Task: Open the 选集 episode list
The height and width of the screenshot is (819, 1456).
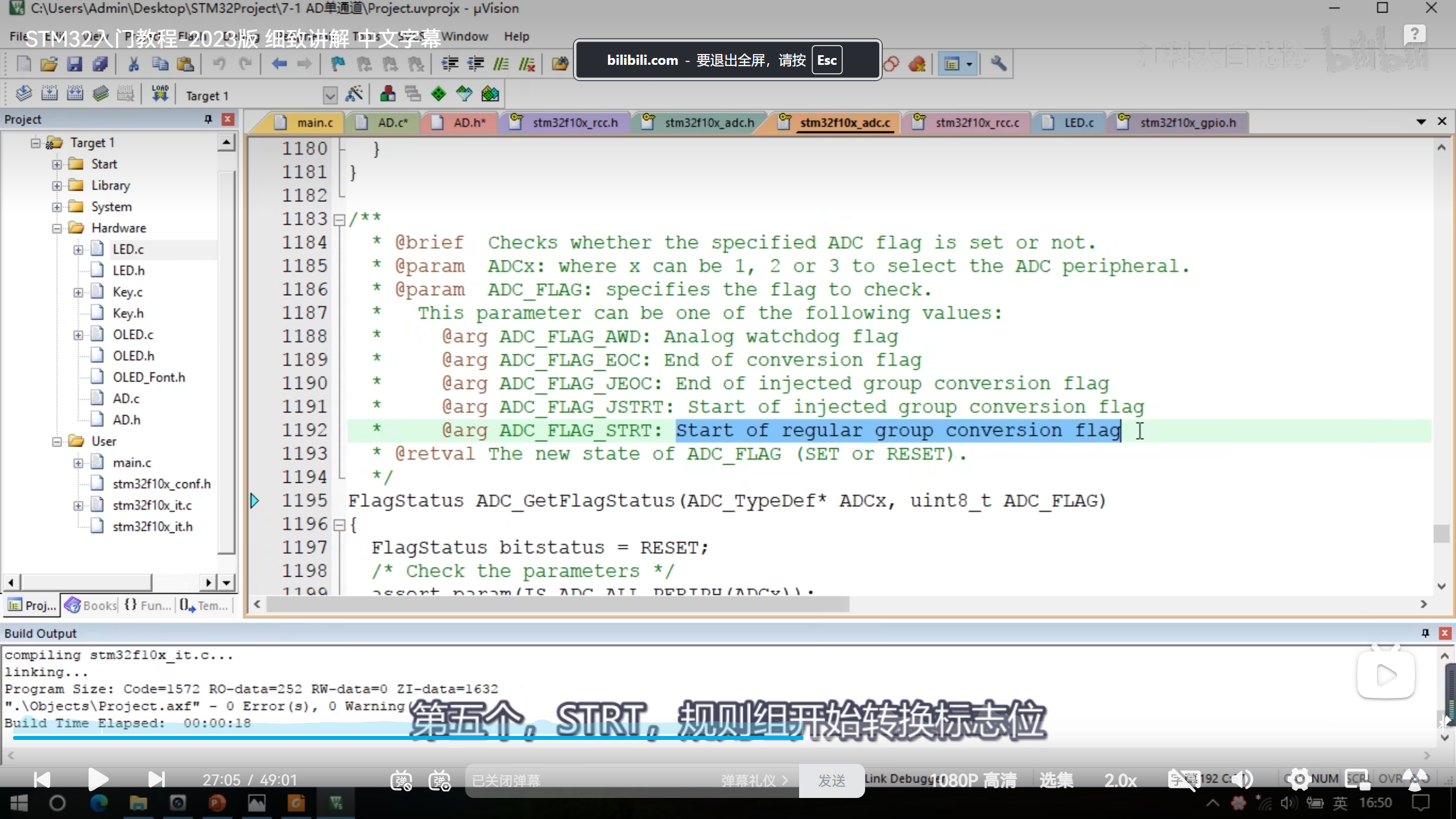Action: (1057, 780)
